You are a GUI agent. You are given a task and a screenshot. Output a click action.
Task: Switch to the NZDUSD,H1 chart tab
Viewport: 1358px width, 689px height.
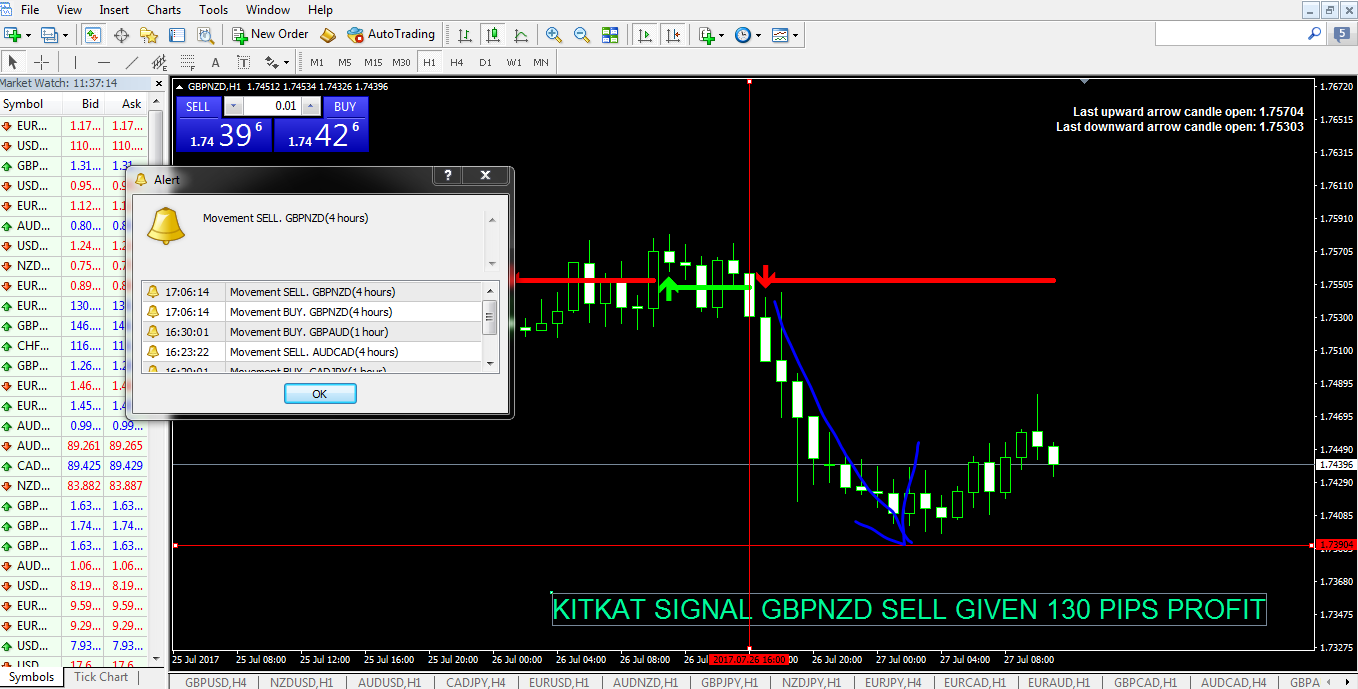[304, 682]
